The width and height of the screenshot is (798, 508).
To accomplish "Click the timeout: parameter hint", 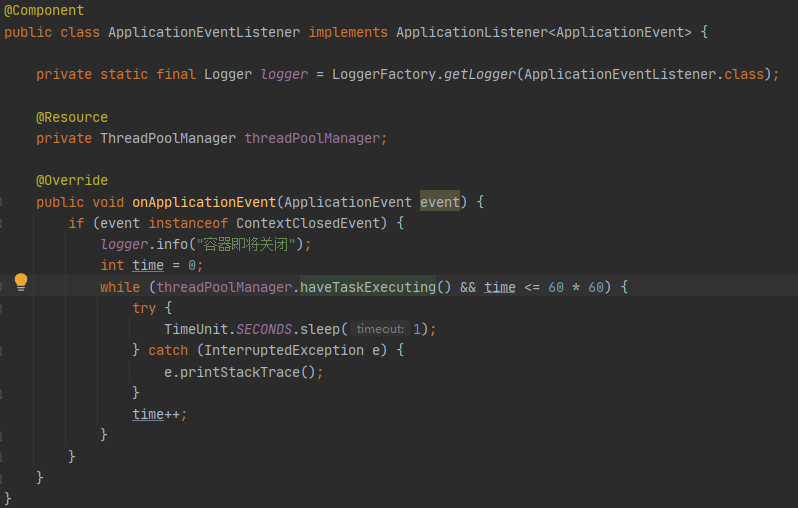I will click(x=380, y=329).
